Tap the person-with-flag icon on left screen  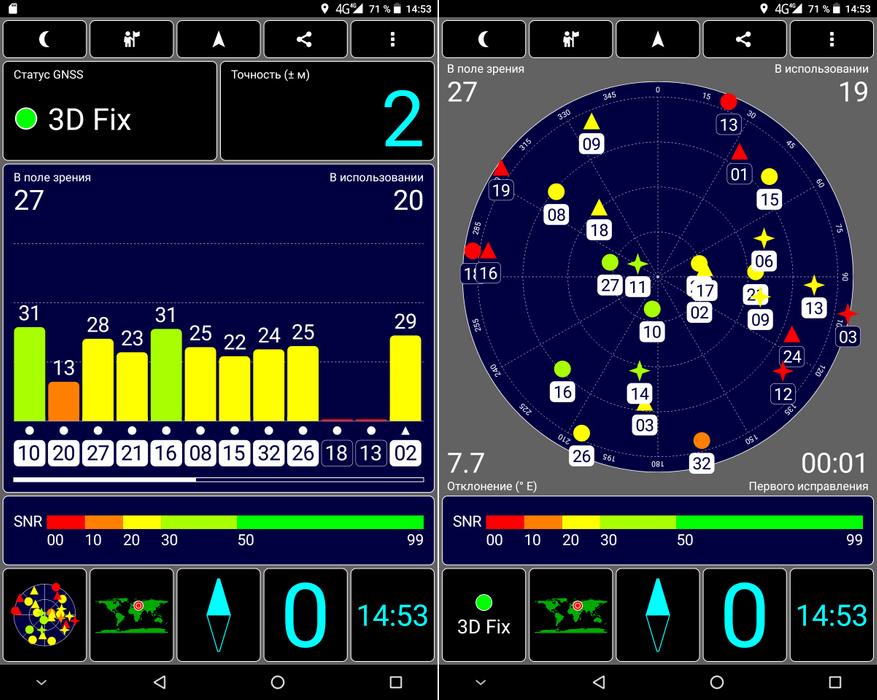point(132,40)
